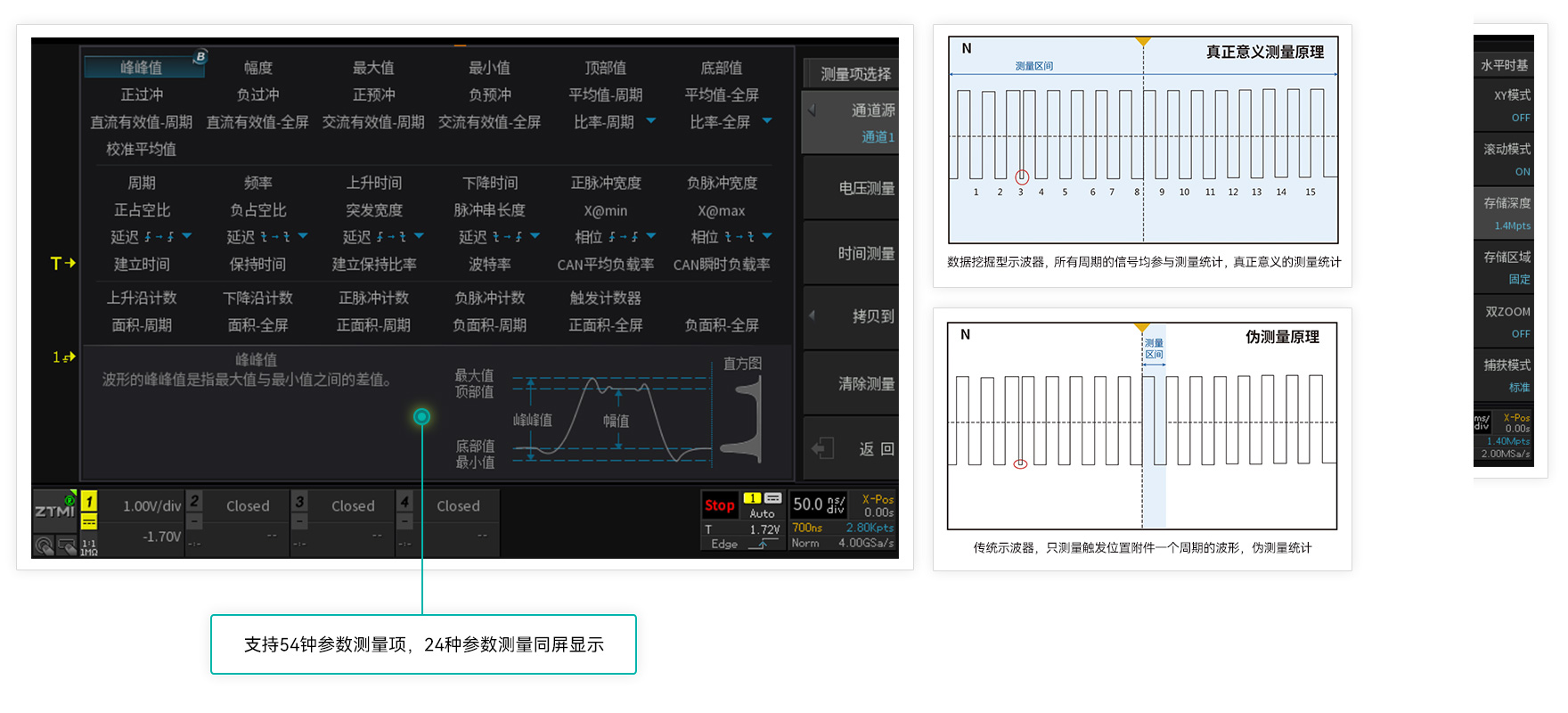Select the 频率 measurement item
Image resolution: width=1568 pixels, height=713 pixels.
(257, 183)
